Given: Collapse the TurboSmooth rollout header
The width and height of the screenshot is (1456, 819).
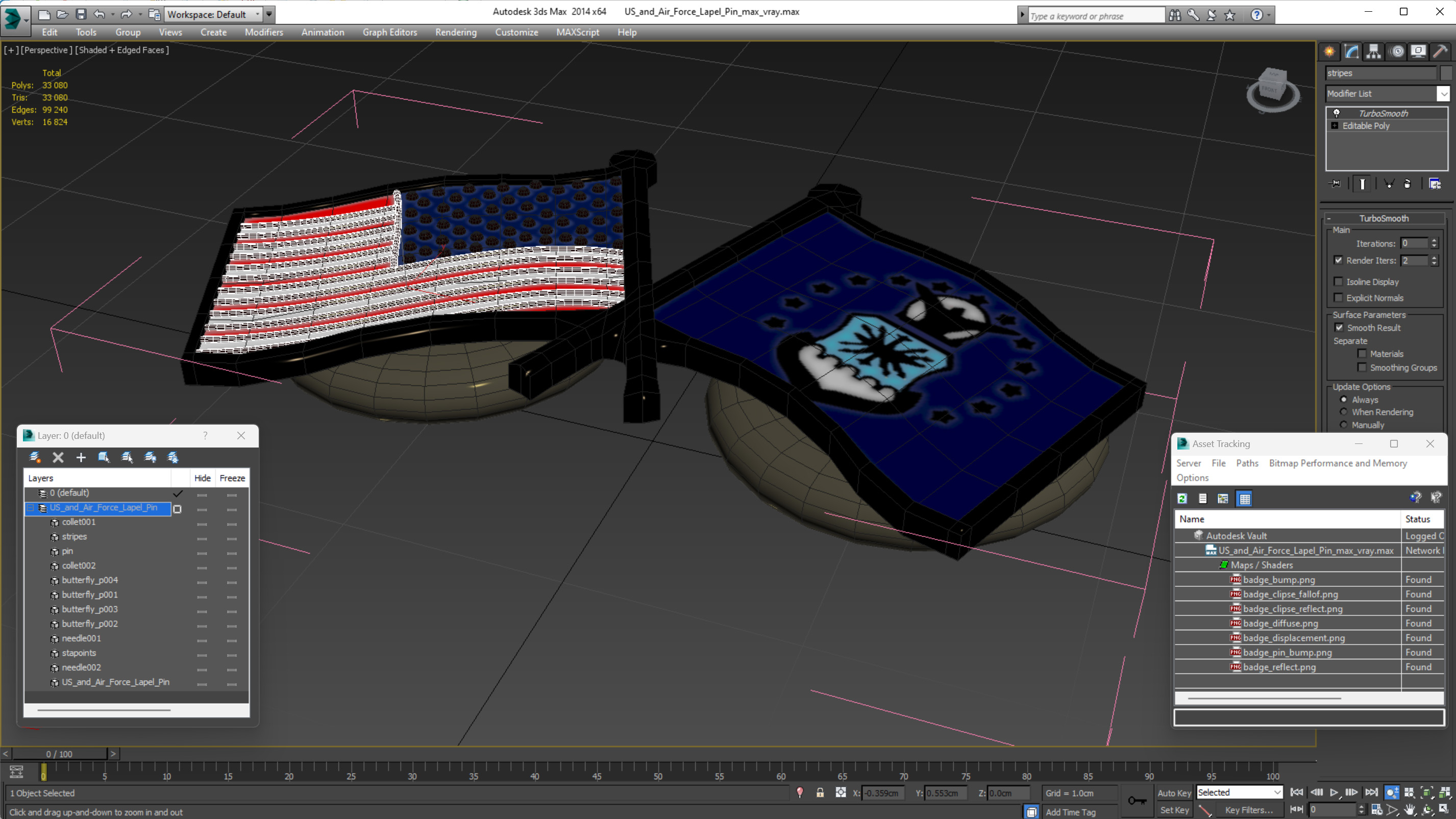Looking at the screenshot, I should [x=1384, y=218].
